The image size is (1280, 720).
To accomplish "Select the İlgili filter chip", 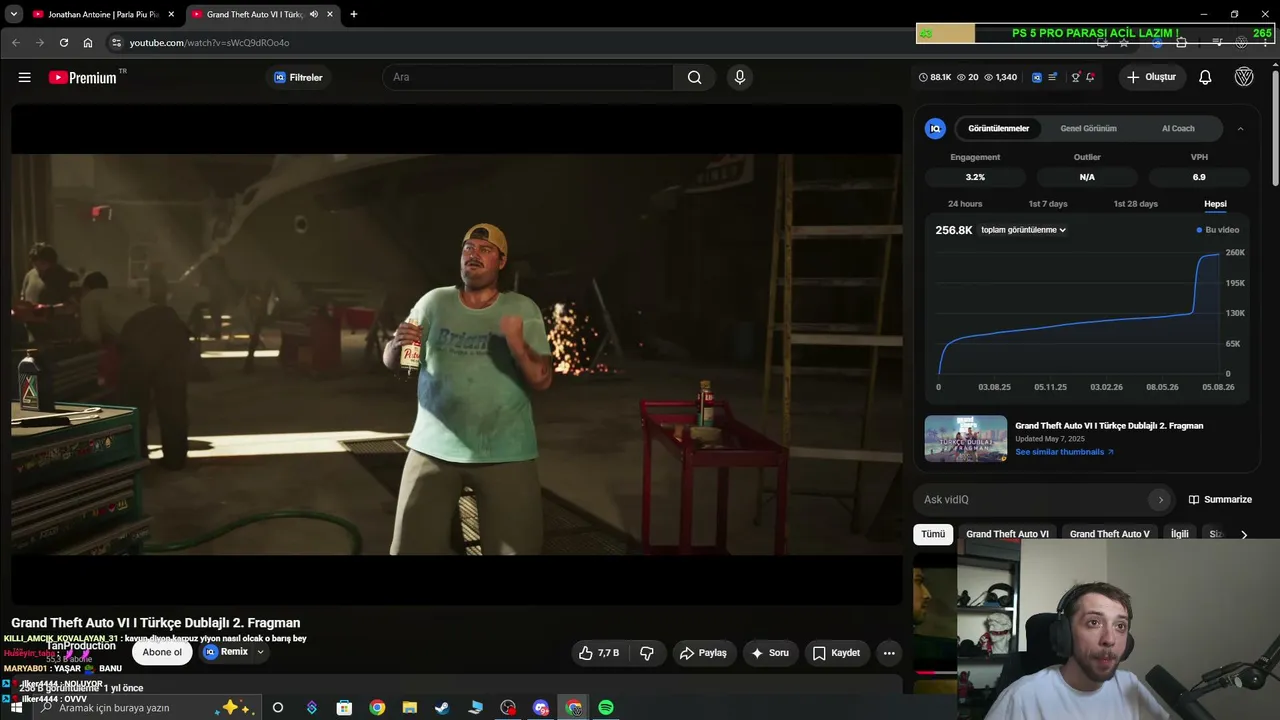I will pyautogui.click(x=1180, y=534).
